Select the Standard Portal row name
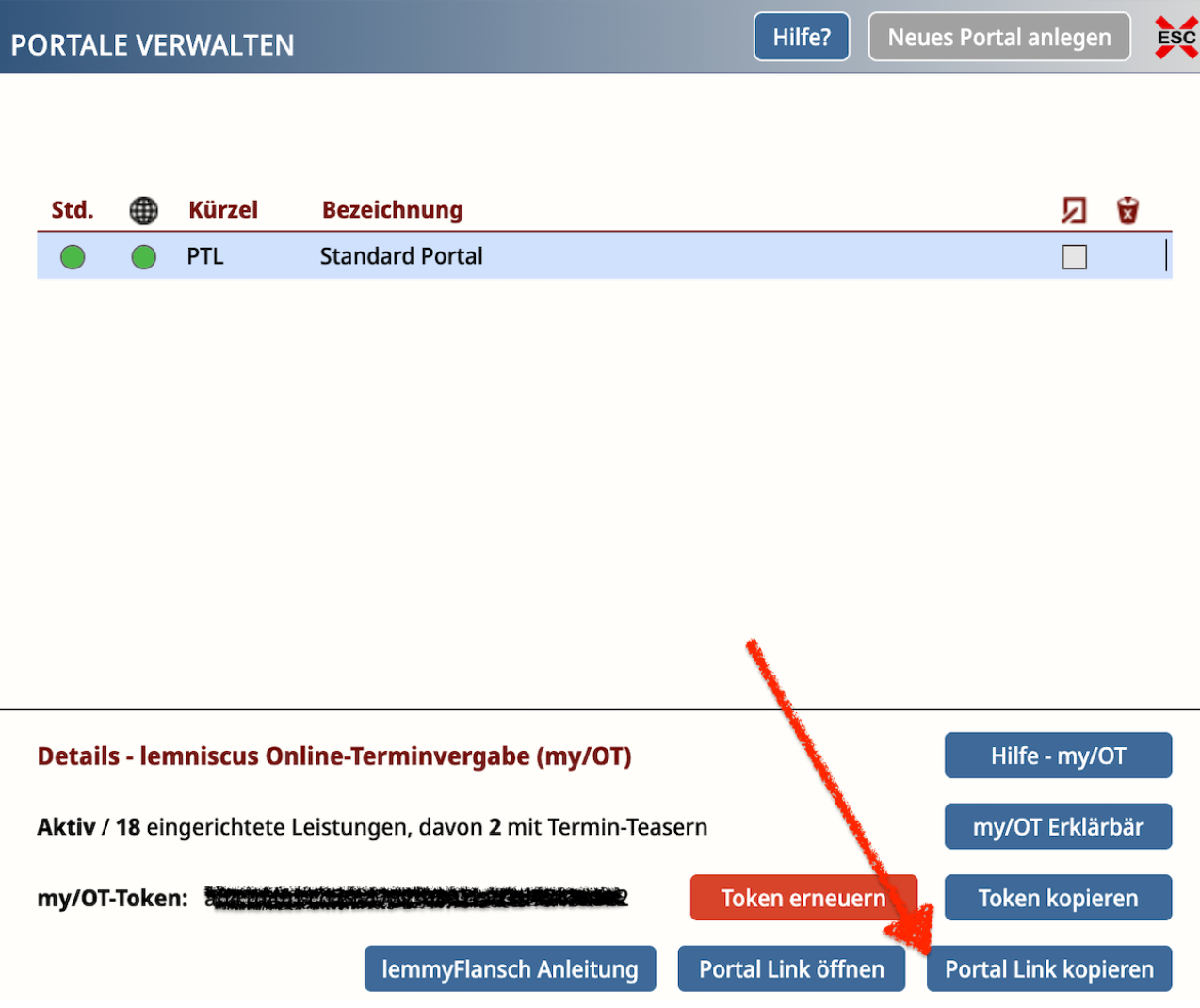Viewport: 1200px width, 1008px height. pos(401,256)
